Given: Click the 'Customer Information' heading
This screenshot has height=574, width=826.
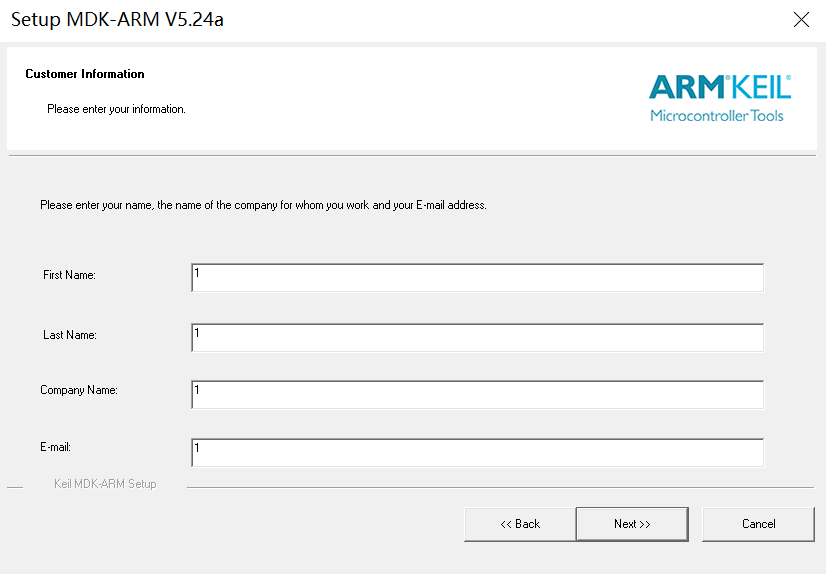Looking at the screenshot, I should [x=85, y=74].
